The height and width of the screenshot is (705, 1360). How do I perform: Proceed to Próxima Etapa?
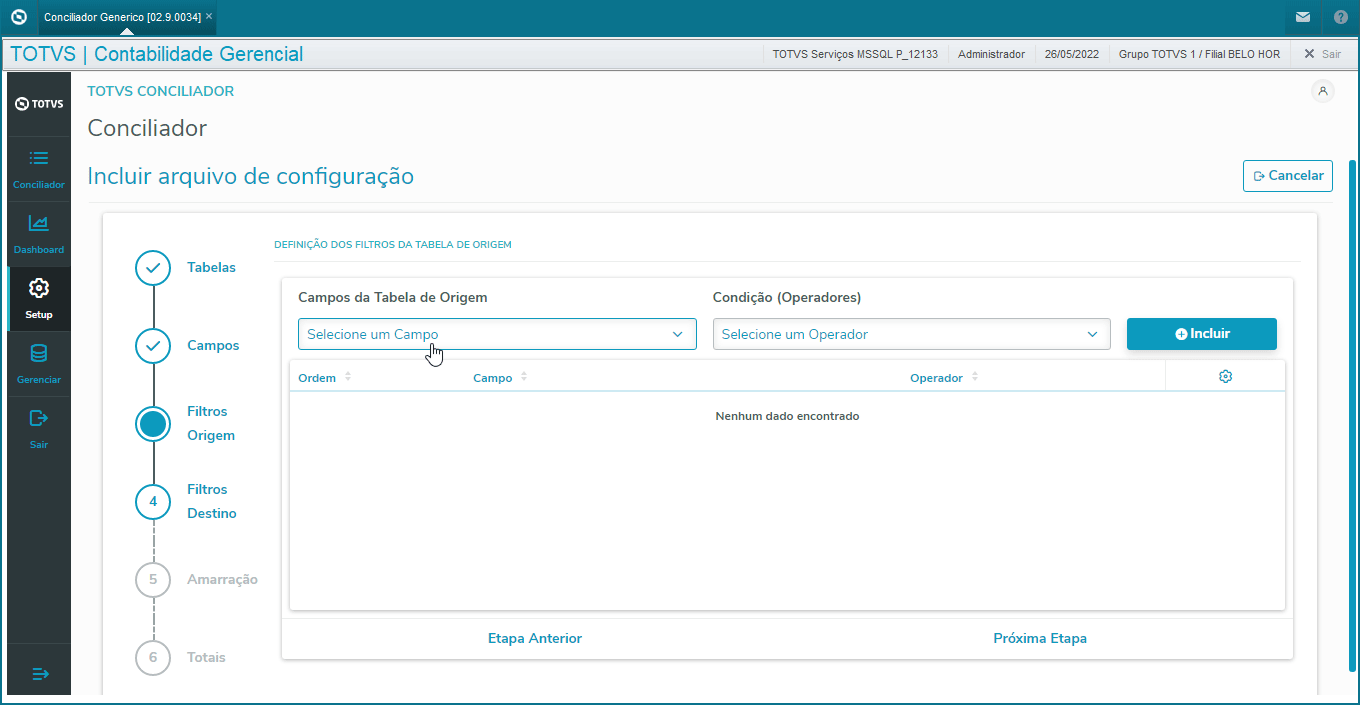click(1040, 638)
